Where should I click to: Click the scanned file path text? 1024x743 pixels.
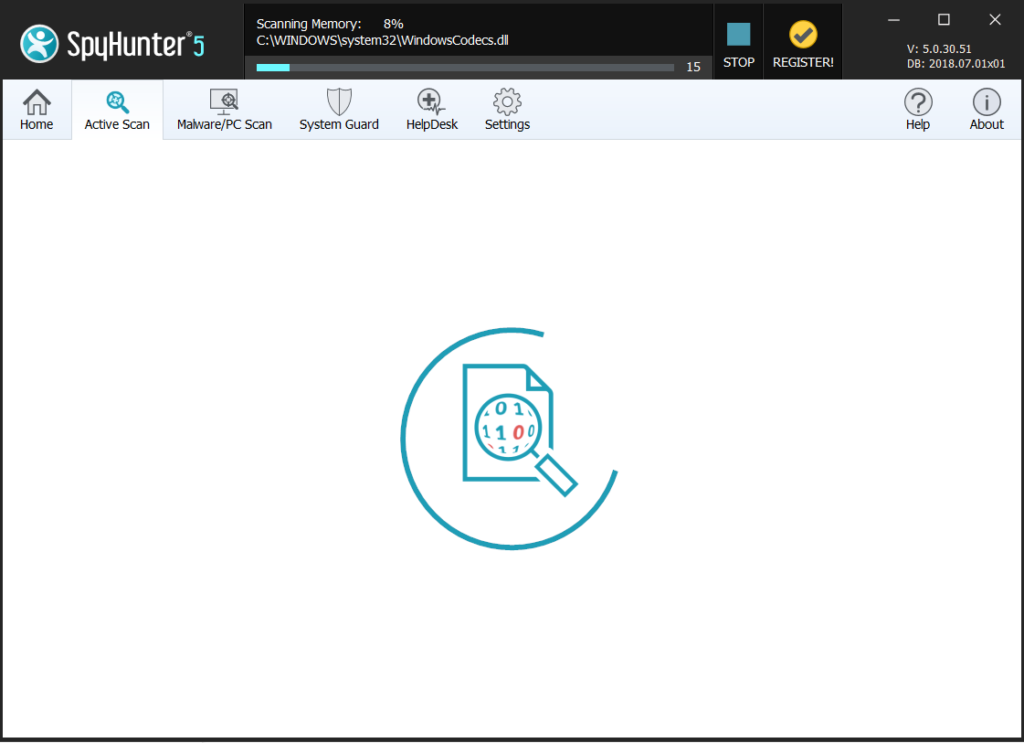point(383,40)
